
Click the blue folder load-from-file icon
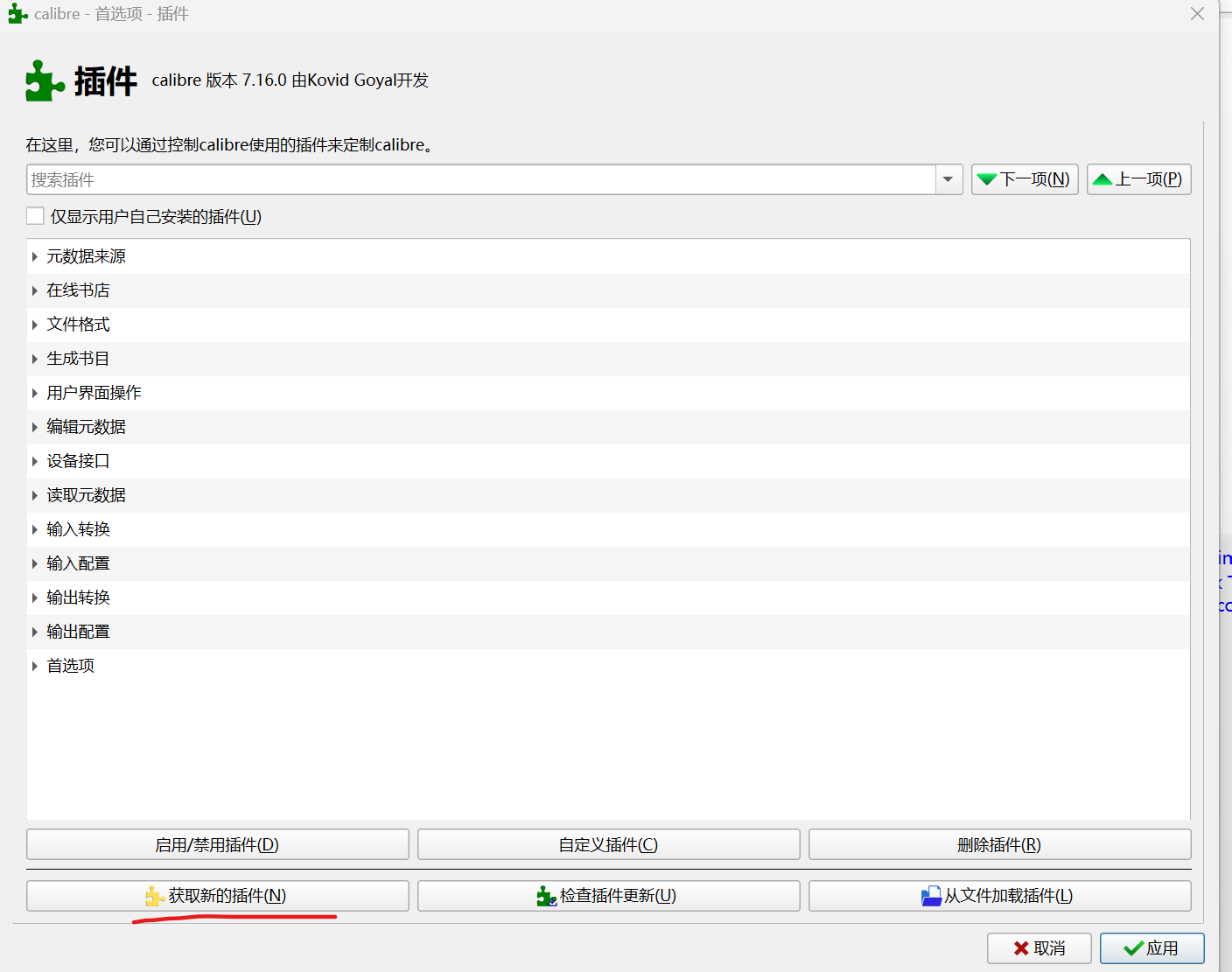[x=931, y=896]
